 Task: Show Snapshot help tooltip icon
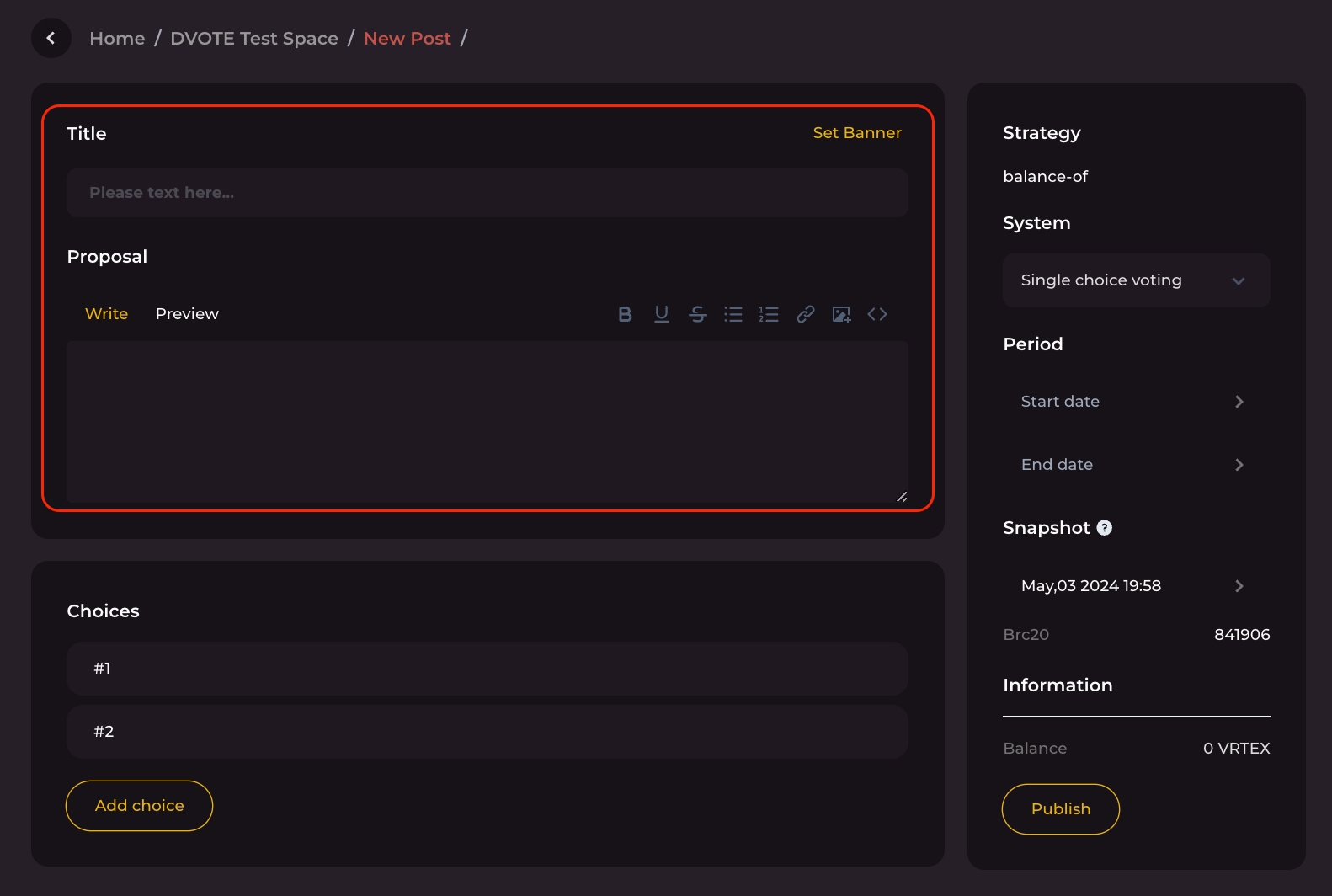1105,528
